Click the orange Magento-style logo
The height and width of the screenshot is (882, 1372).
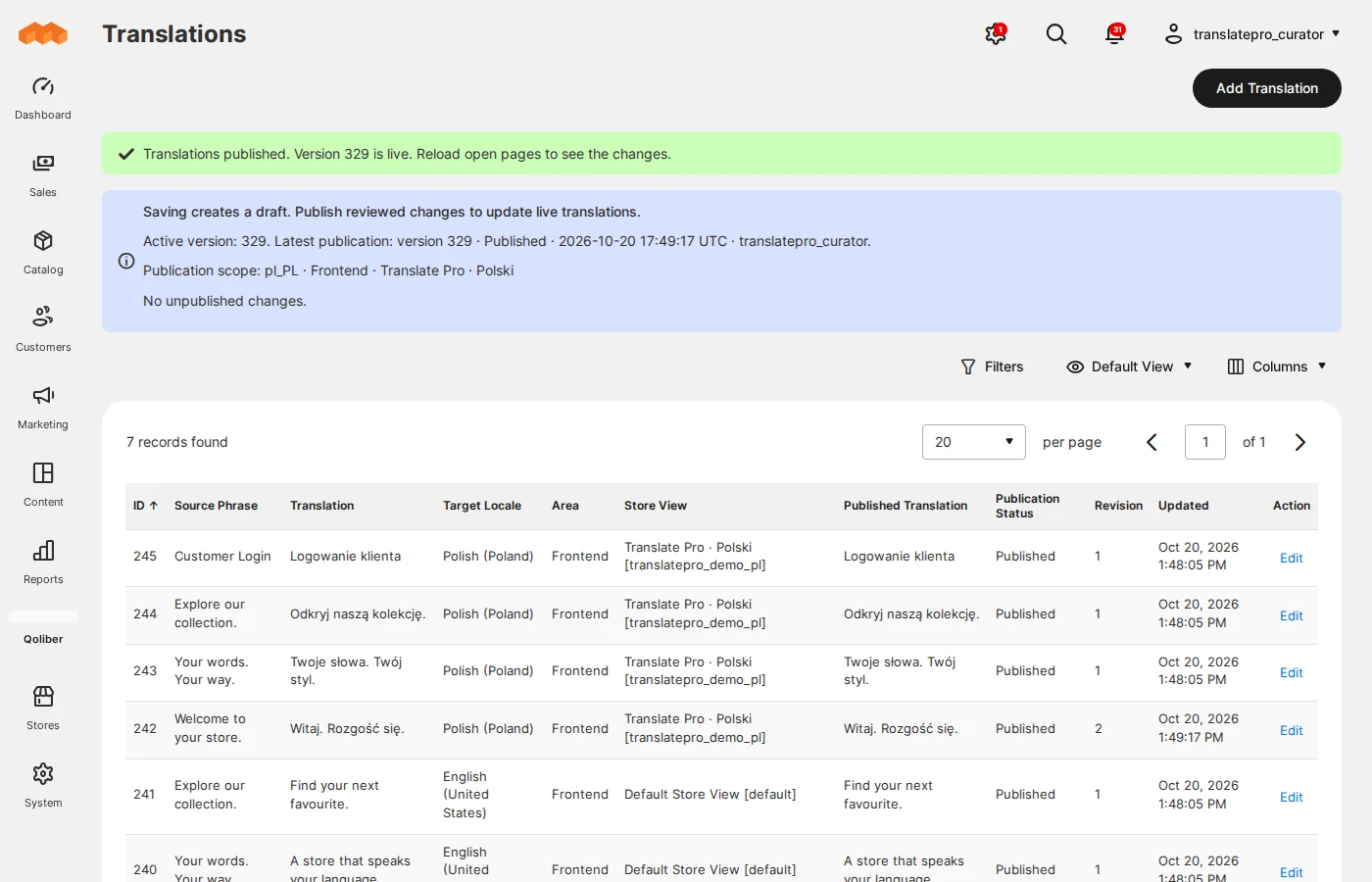click(43, 33)
